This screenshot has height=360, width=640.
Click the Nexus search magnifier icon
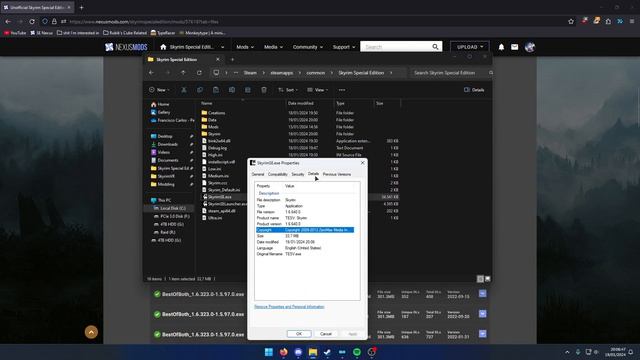click(435, 47)
